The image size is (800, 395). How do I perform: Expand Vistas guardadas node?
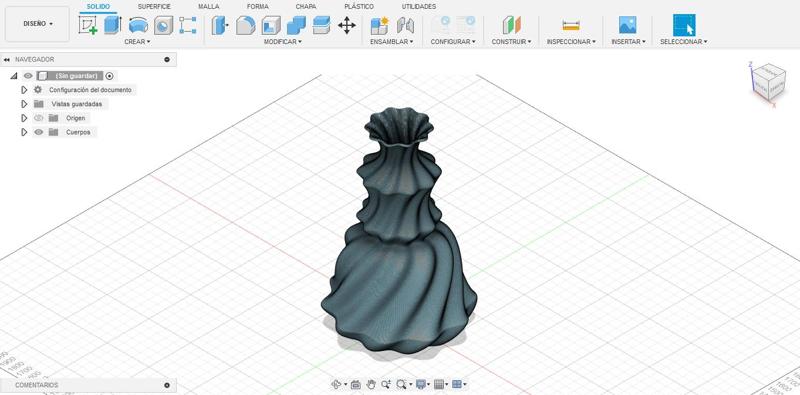[x=24, y=104]
